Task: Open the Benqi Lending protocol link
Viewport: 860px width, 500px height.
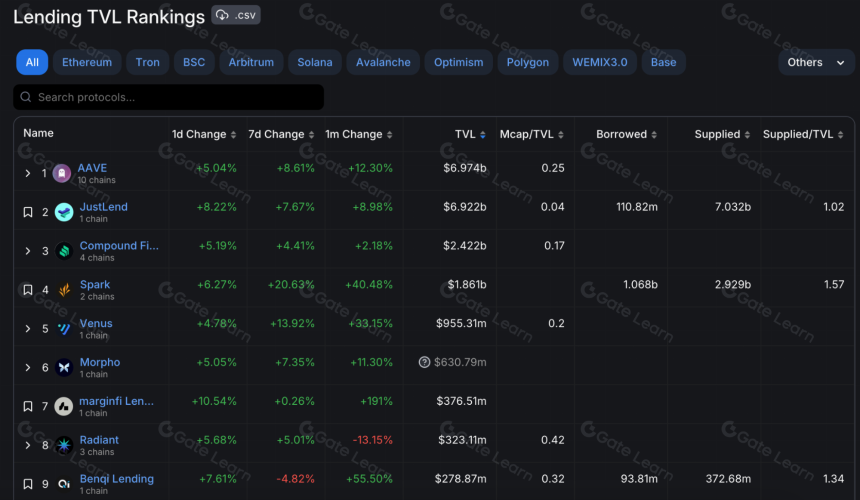Action: tap(117, 479)
